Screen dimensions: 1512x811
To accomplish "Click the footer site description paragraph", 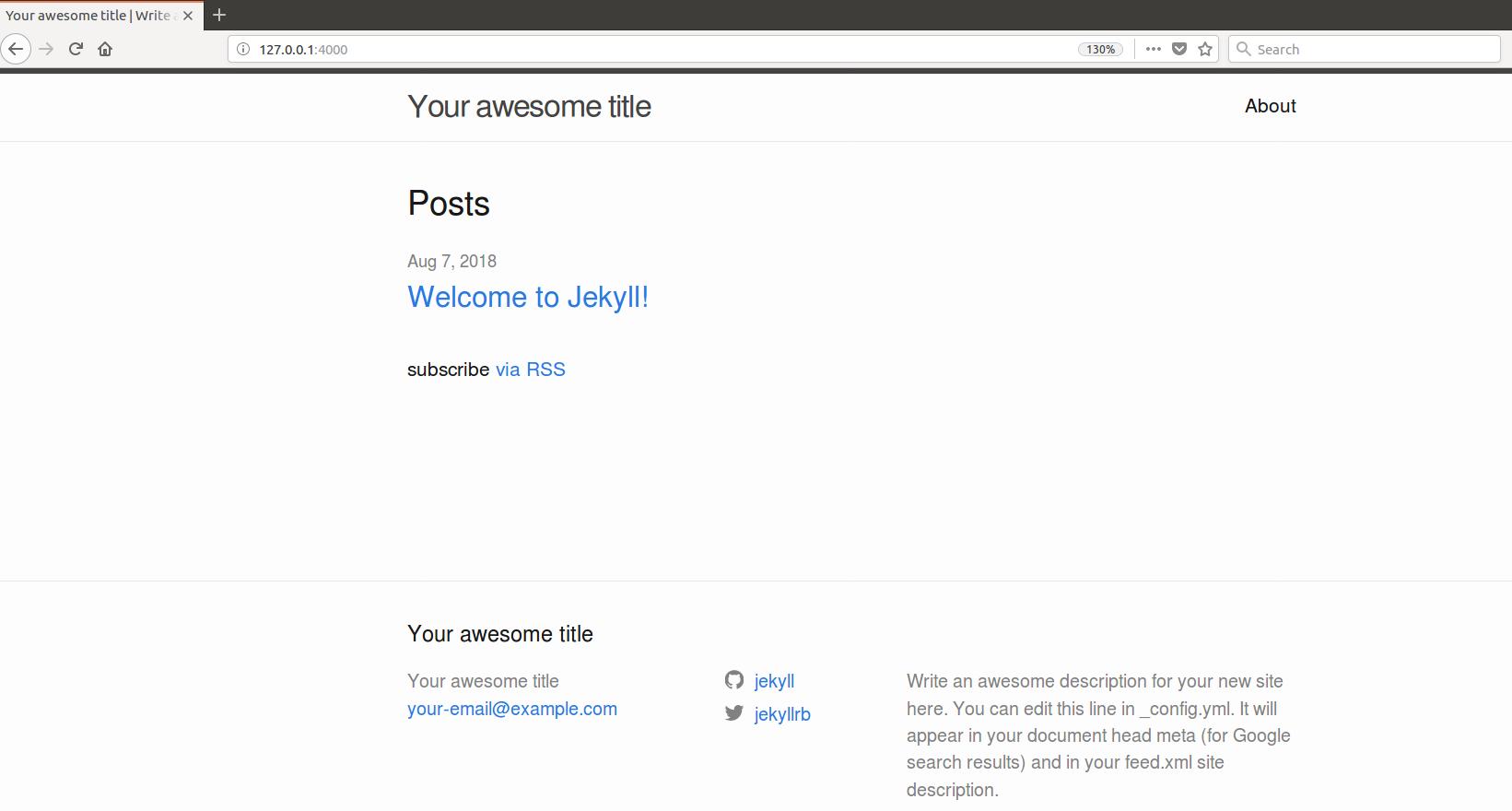I will [1098, 735].
